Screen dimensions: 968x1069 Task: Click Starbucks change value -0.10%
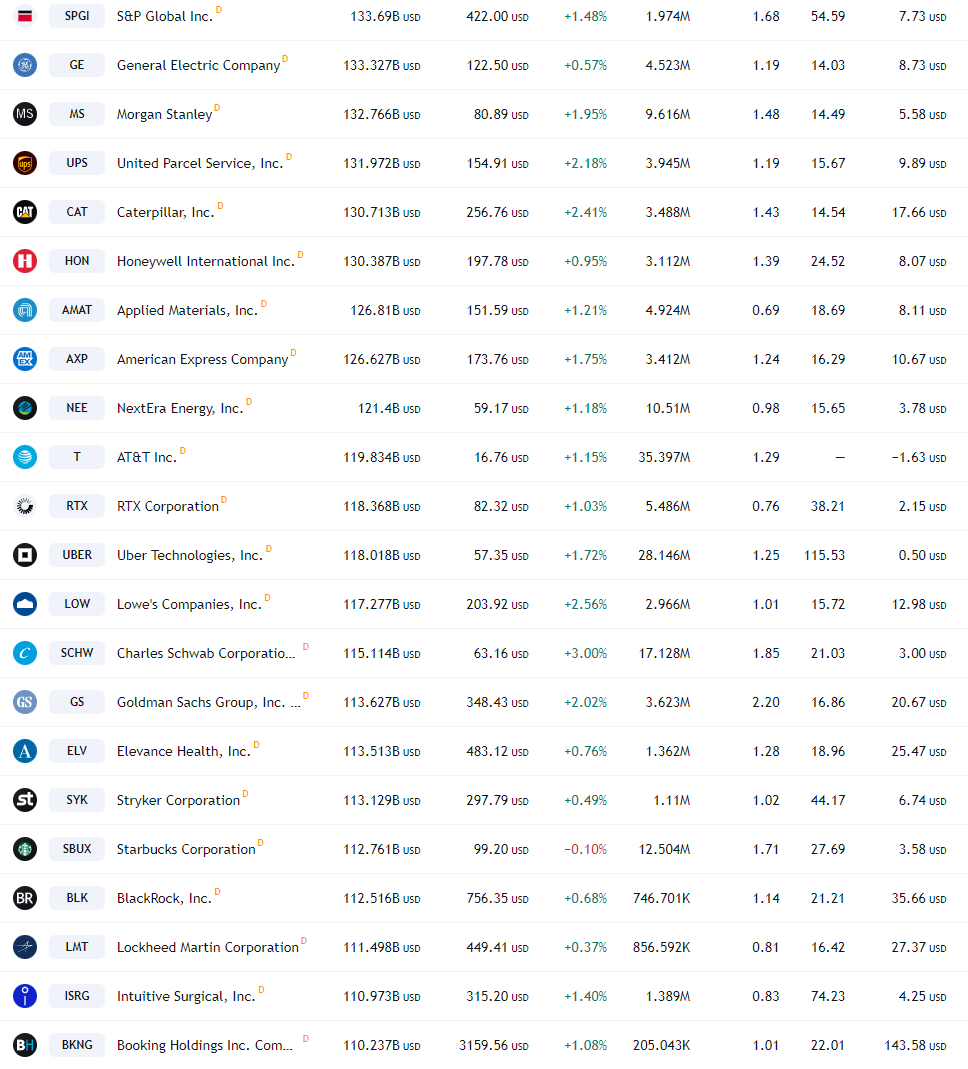coord(586,849)
